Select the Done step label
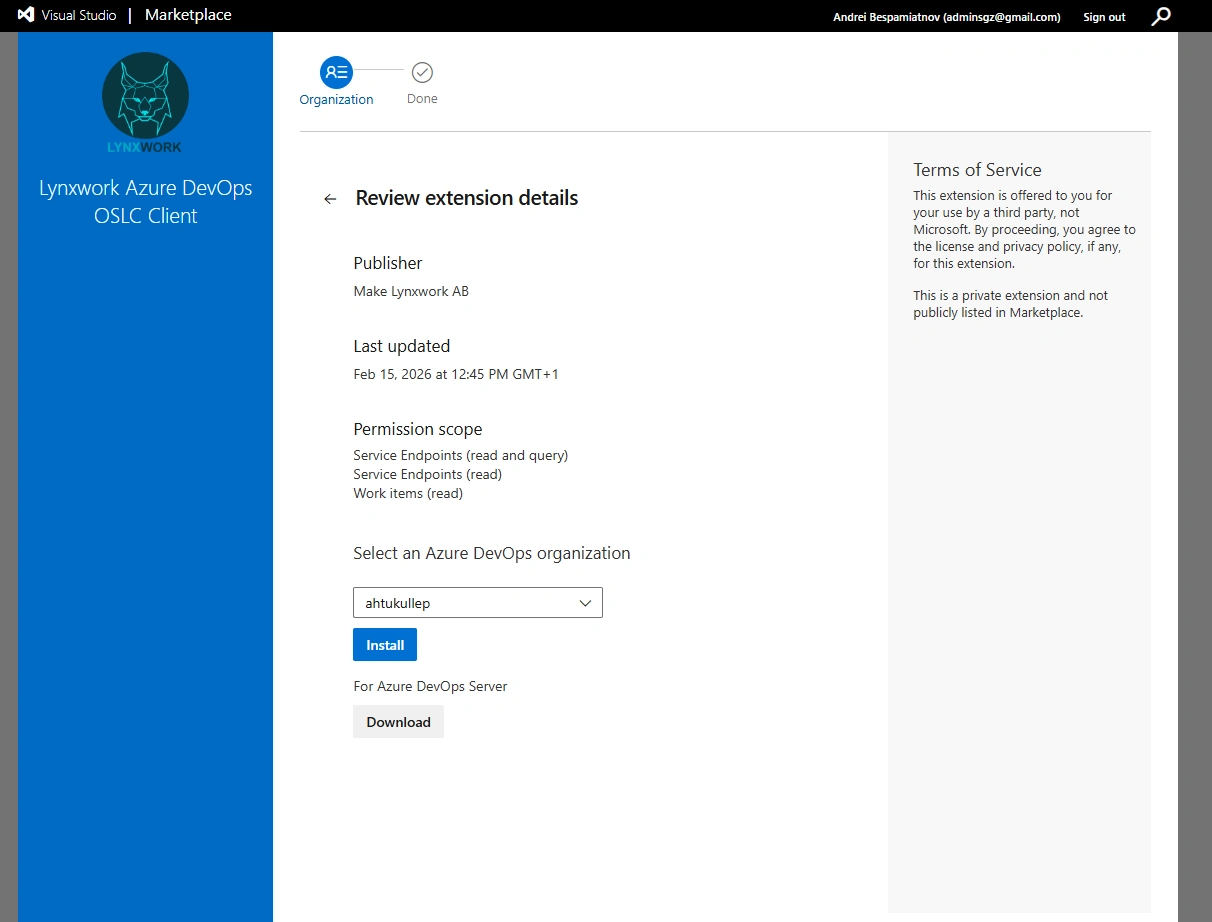Screen dimensions: 1212x922 [x=422, y=99]
